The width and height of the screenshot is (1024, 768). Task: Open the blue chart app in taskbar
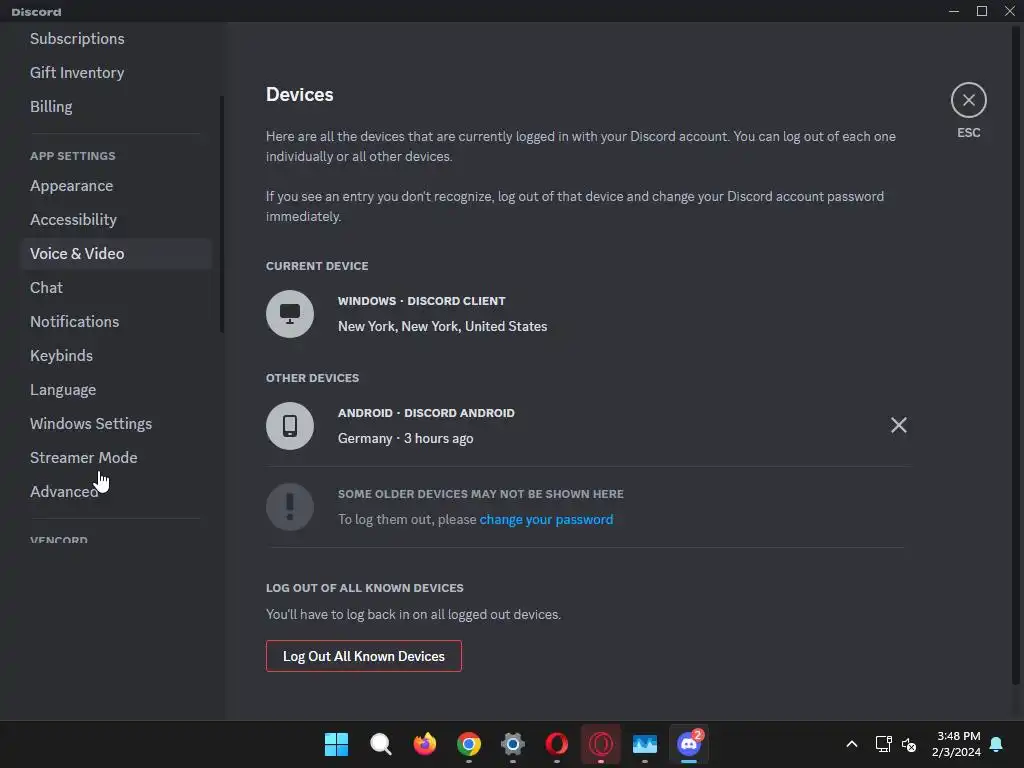645,744
